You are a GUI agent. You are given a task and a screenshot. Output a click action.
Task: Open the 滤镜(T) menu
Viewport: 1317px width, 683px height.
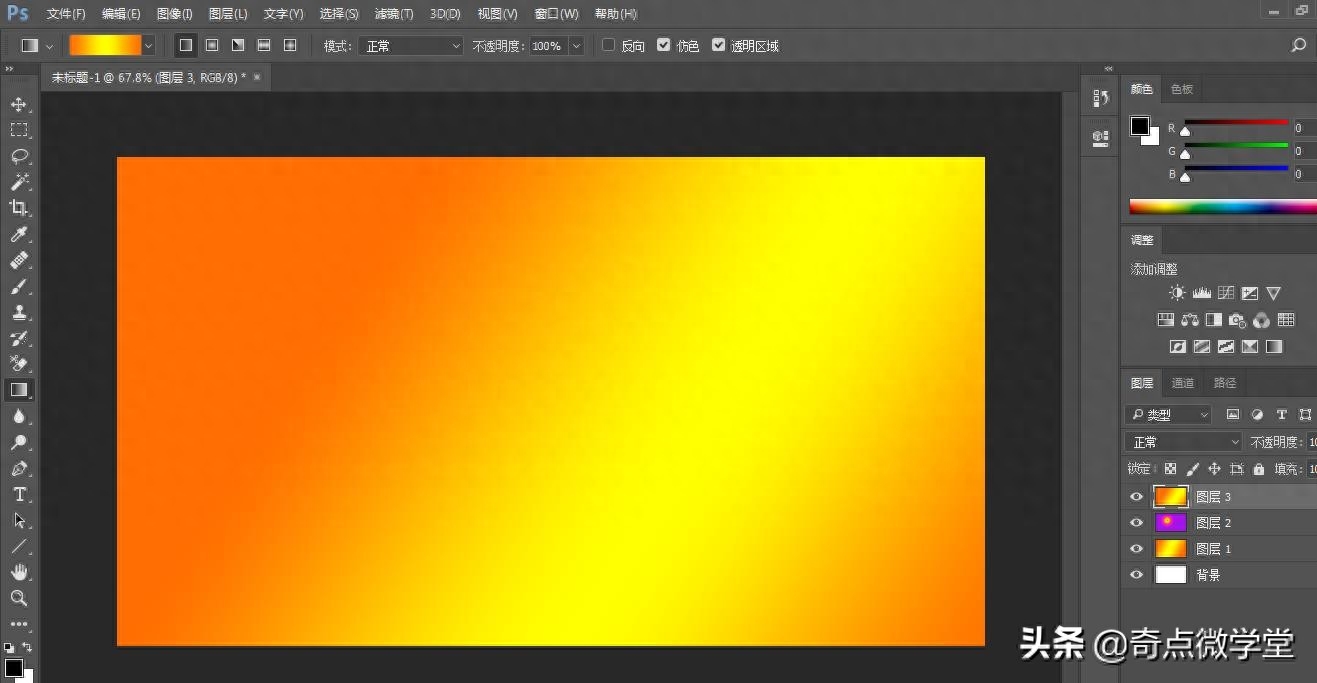pos(393,14)
